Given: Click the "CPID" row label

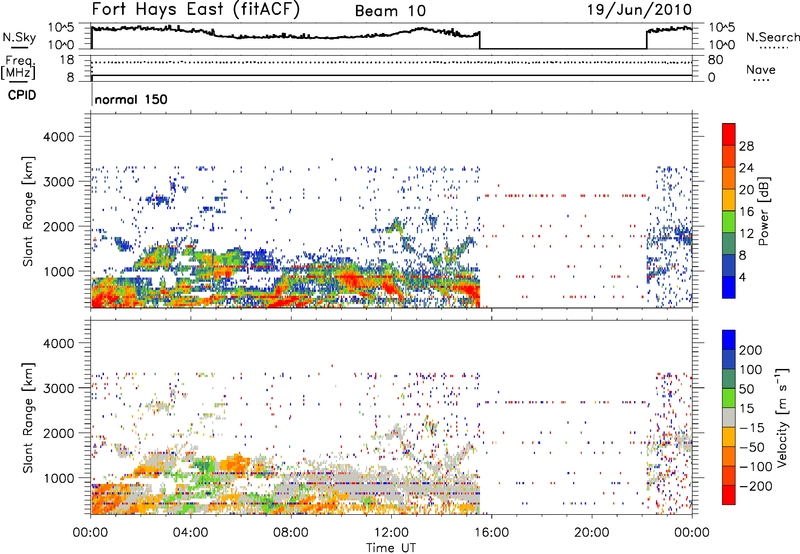Looking at the screenshot, I should (x=22, y=95).
